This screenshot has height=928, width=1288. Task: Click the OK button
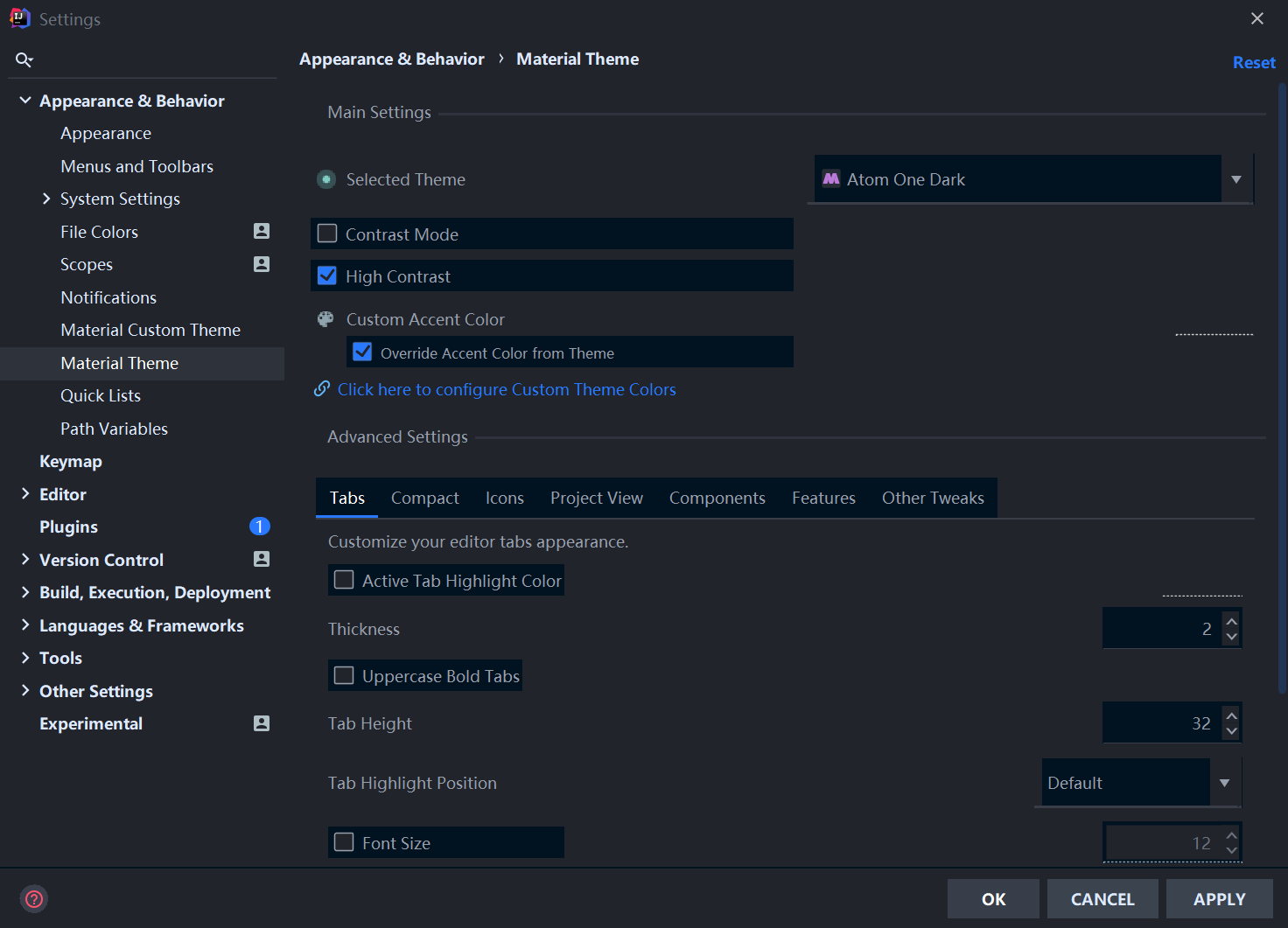(x=993, y=899)
